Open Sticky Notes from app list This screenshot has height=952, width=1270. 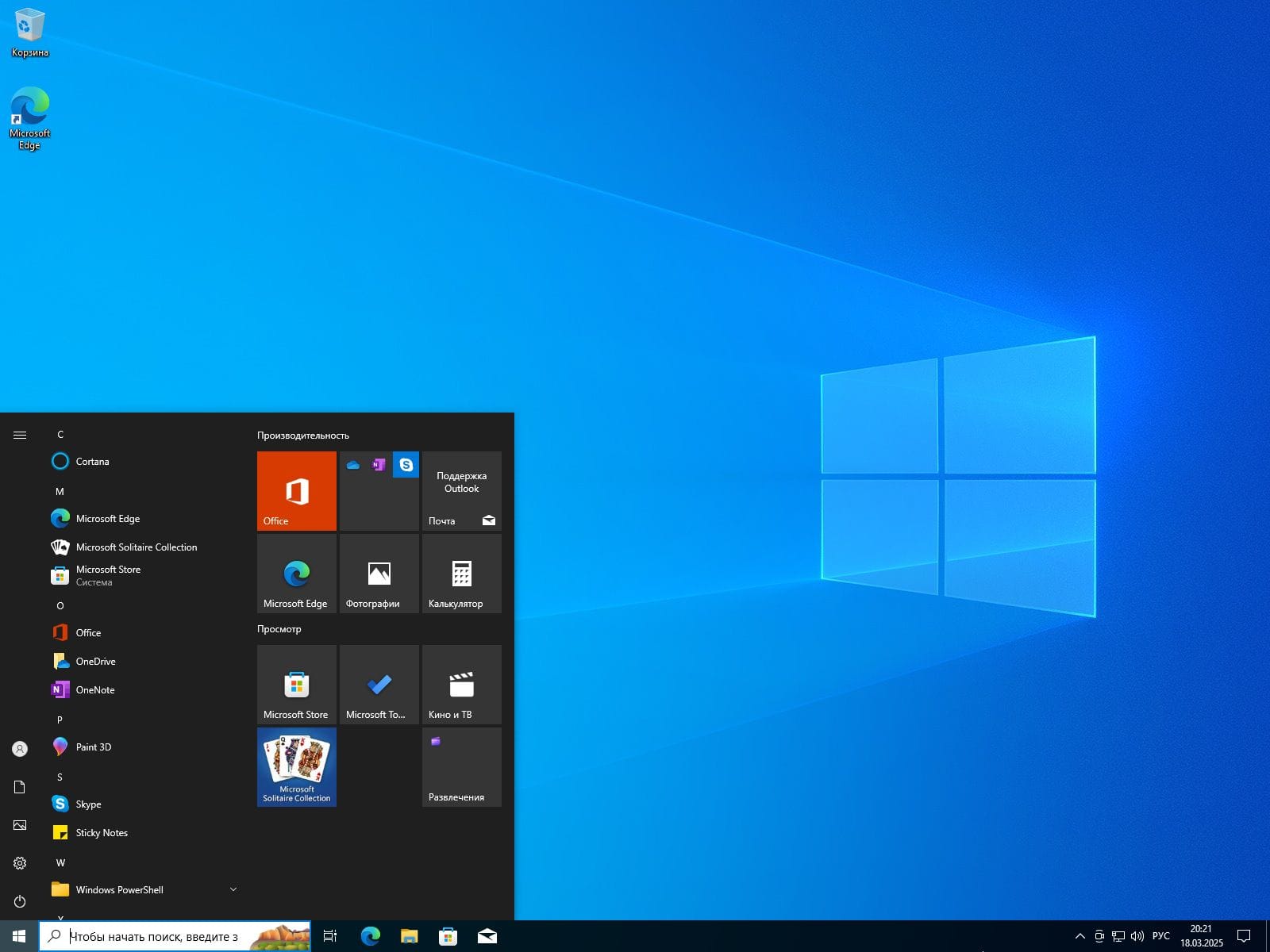(101, 832)
